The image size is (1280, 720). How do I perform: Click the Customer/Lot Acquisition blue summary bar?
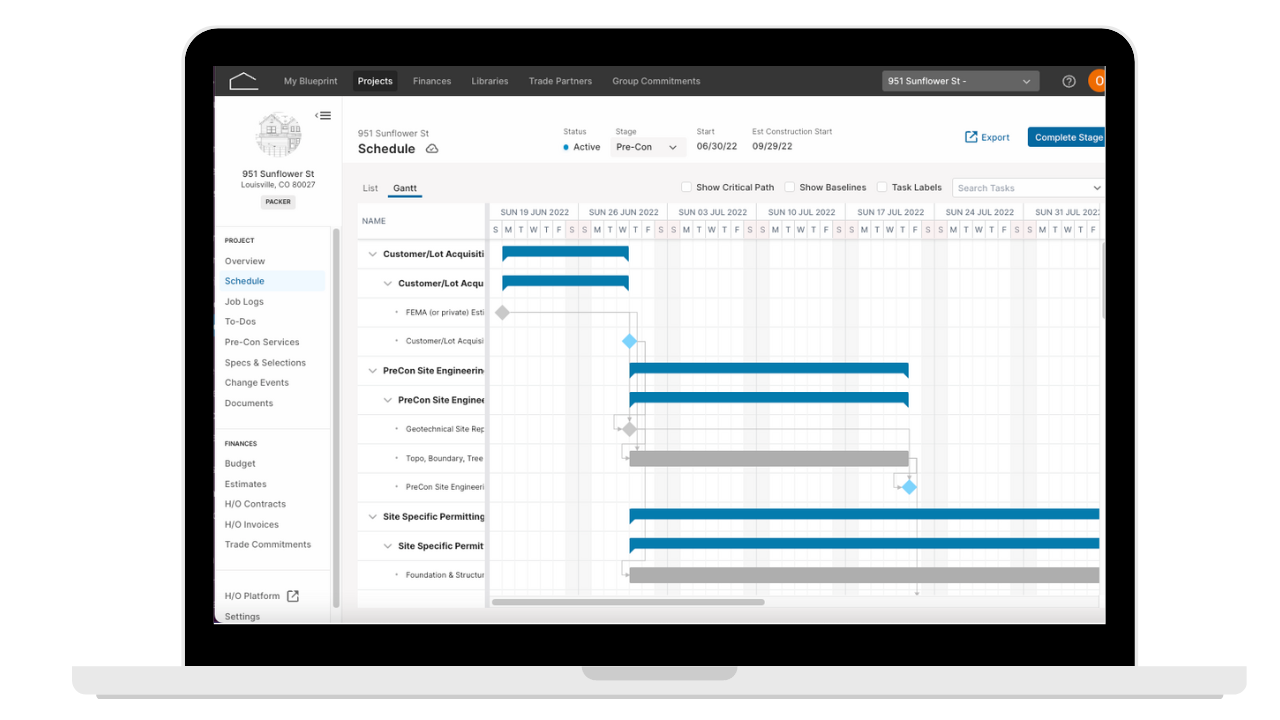[x=565, y=254]
